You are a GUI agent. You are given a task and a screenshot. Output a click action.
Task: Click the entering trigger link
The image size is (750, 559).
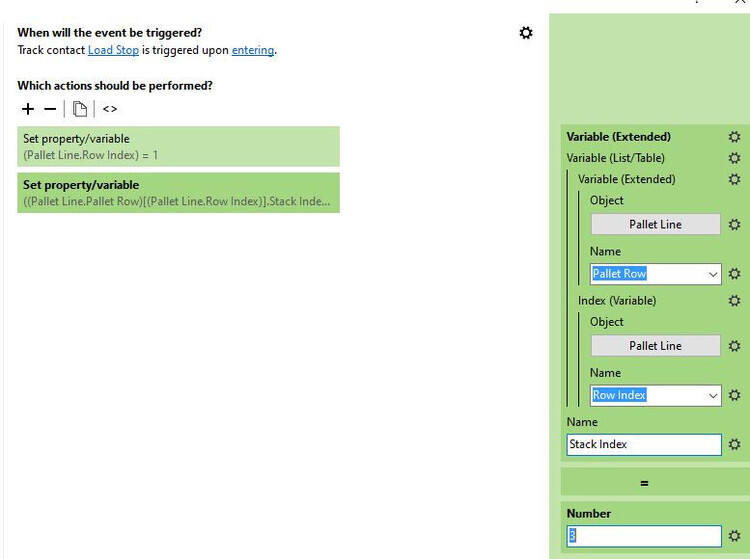point(253,50)
